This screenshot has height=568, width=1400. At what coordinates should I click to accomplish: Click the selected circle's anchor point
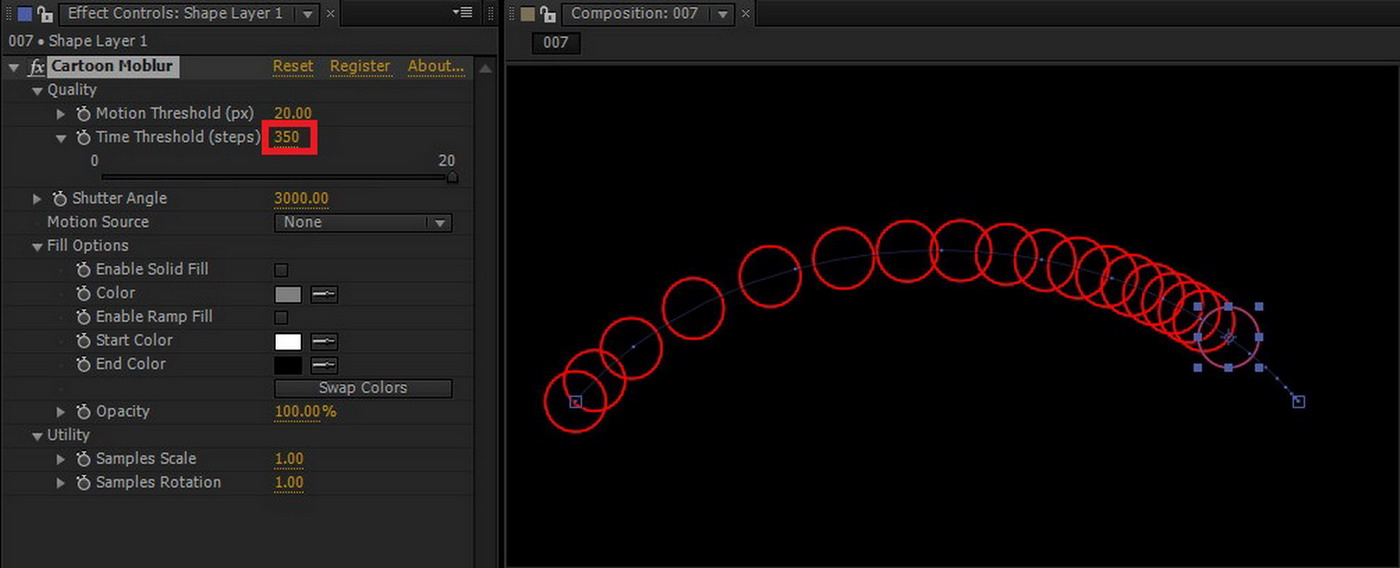1229,337
